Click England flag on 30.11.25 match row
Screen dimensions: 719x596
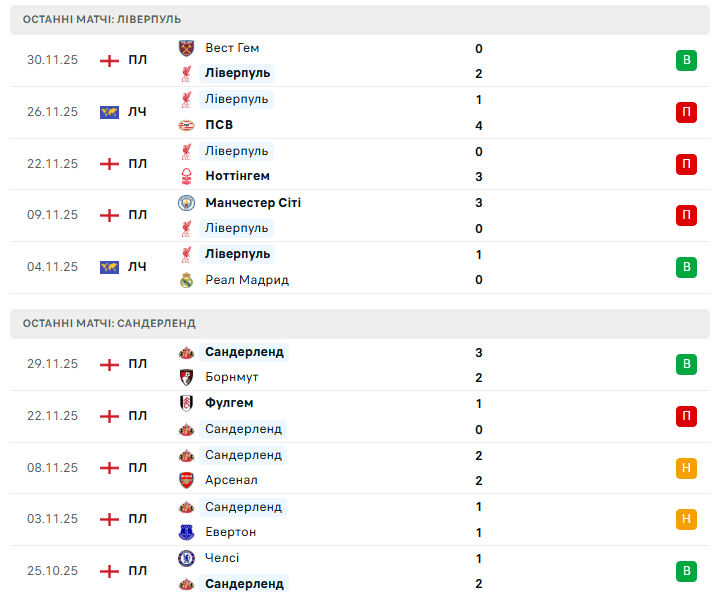pyautogui.click(x=109, y=60)
